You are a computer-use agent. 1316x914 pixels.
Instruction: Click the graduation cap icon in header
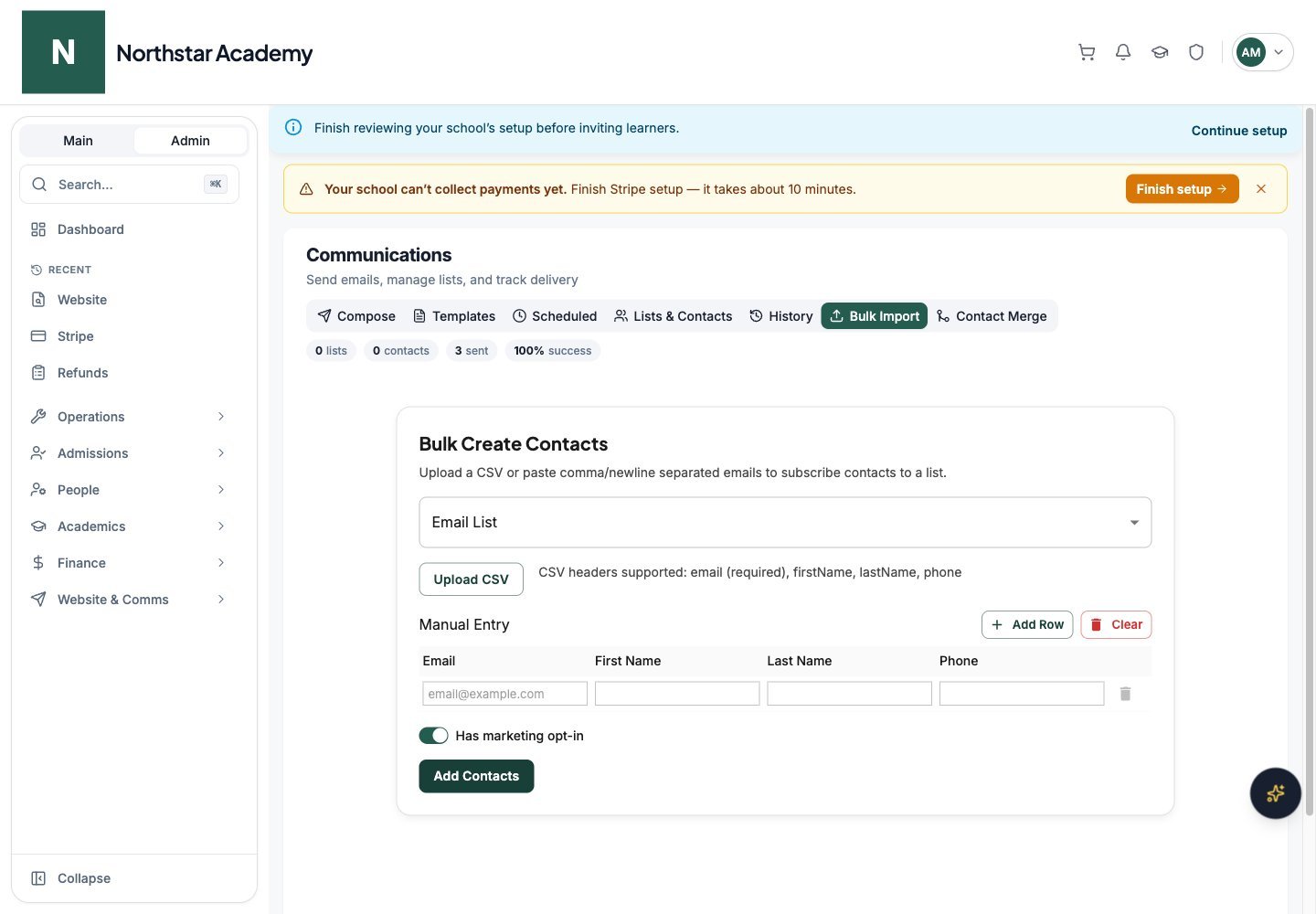[x=1160, y=52]
